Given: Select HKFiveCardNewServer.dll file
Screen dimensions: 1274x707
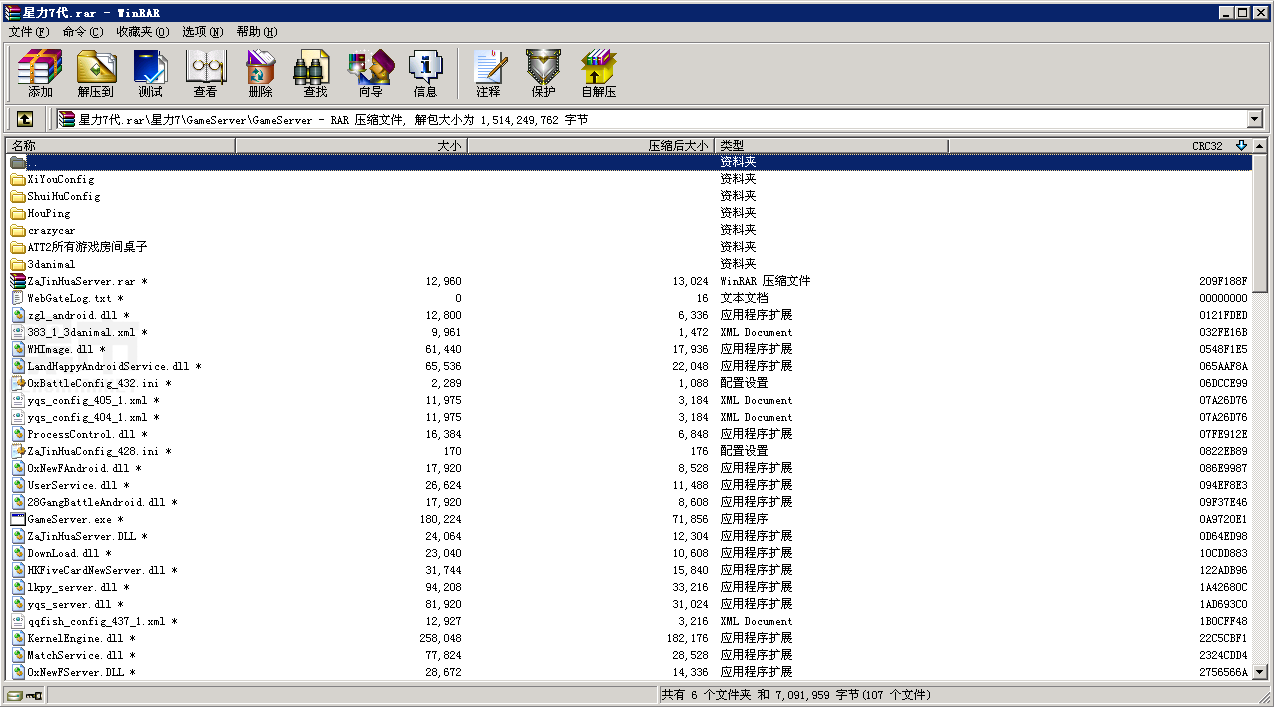Looking at the screenshot, I should pos(102,570).
